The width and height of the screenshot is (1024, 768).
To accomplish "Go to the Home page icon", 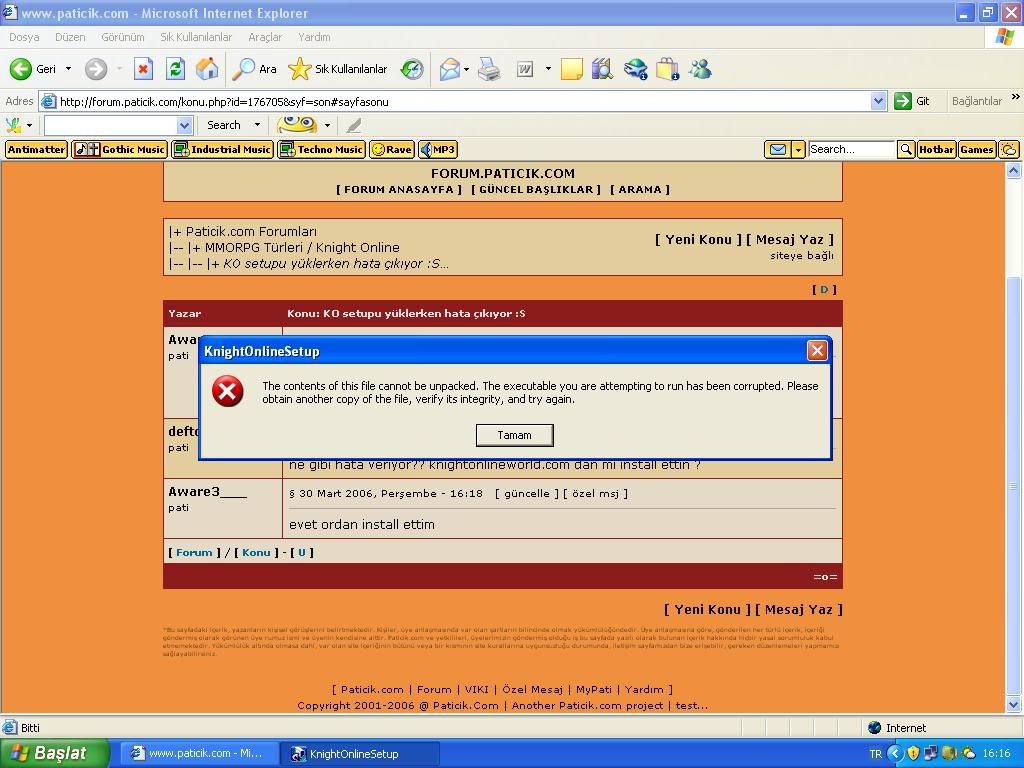I will click(207, 69).
